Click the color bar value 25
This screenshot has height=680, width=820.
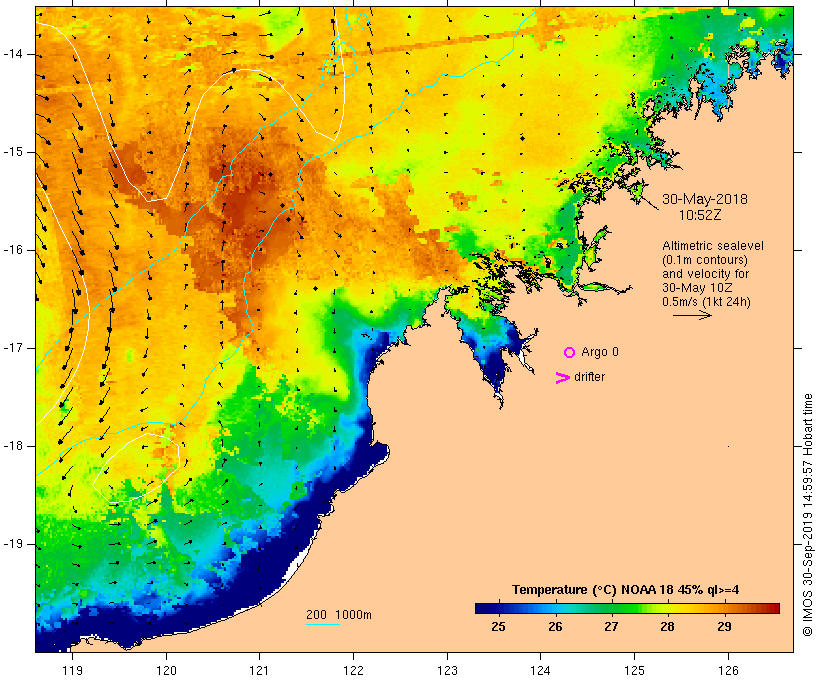click(x=498, y=626)
